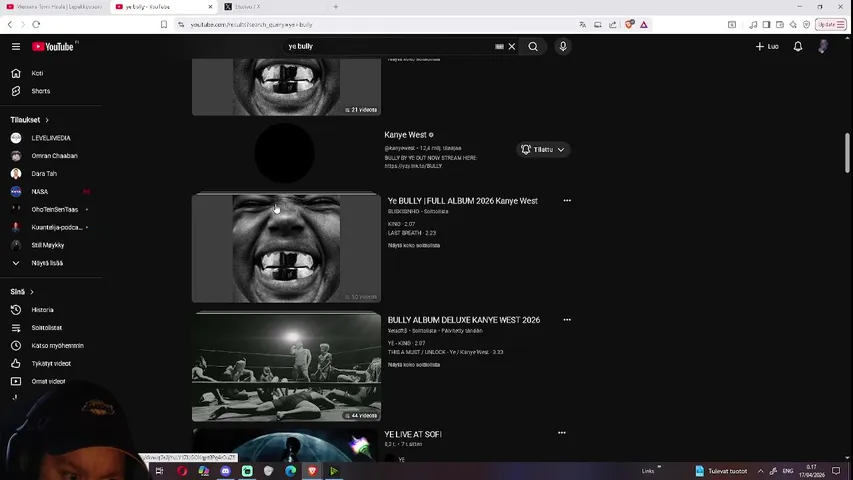Click the translate page icon in the address bar
853x480 pixels.
(583, 24)
